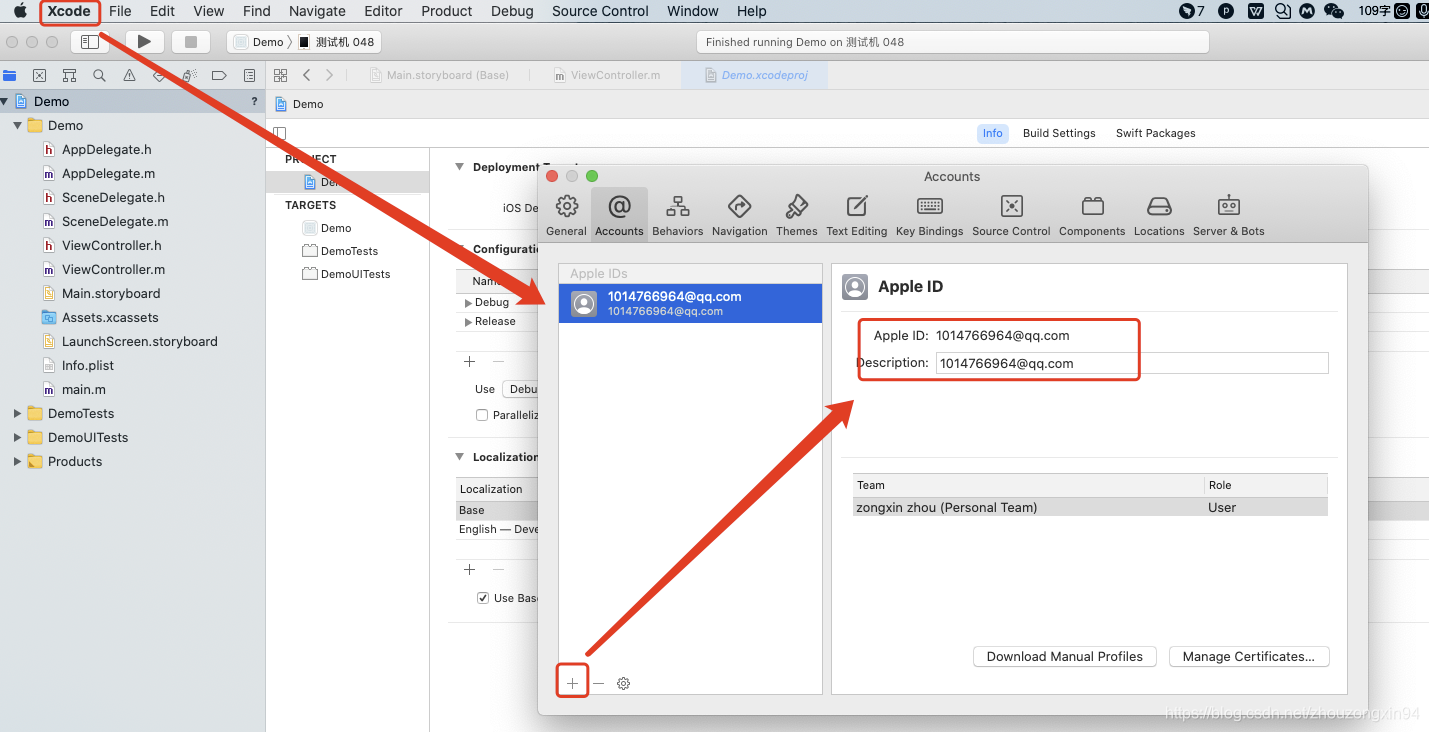The width and height of the screenshot is (1429, 732).
Task: Select the 1014766964@qq.com account row
Action: click(x=690, y=303)
